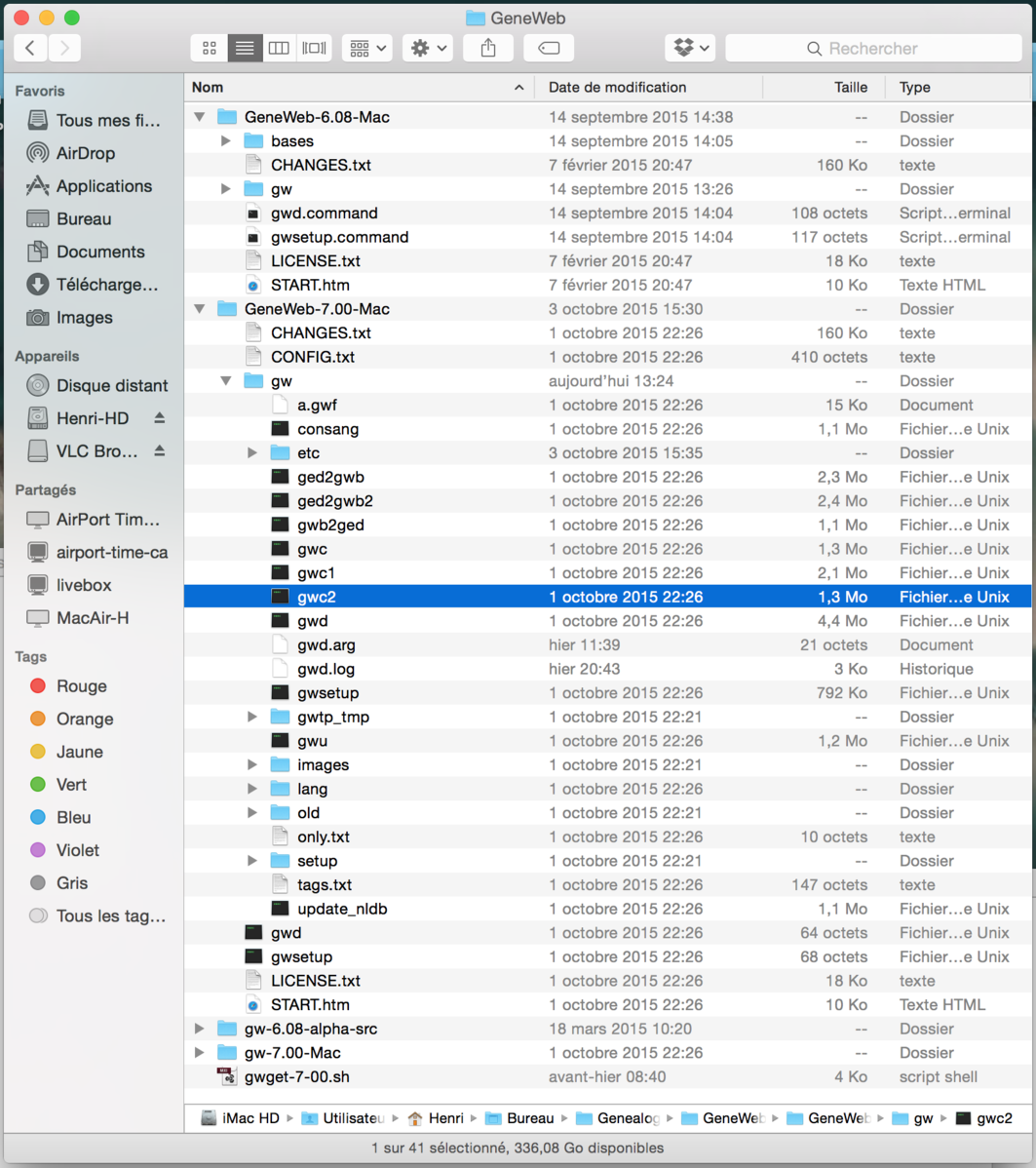Select the Orange tag
The width and height of the screenshot is (1036, 1168).
click(x=71, y=720)
